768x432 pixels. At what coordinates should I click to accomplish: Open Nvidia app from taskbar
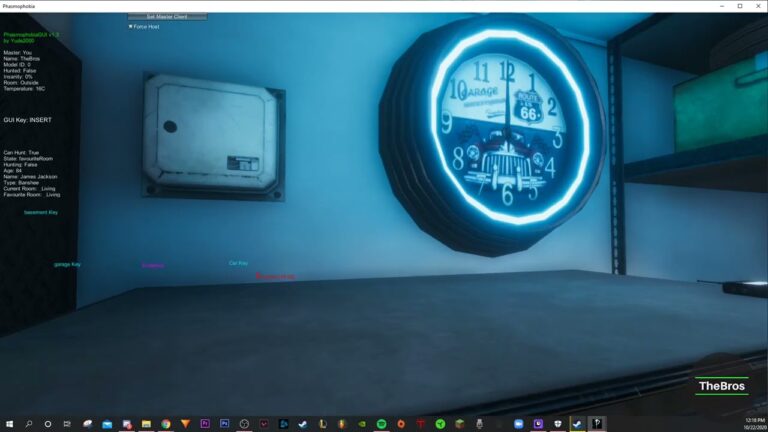[361, 424]
